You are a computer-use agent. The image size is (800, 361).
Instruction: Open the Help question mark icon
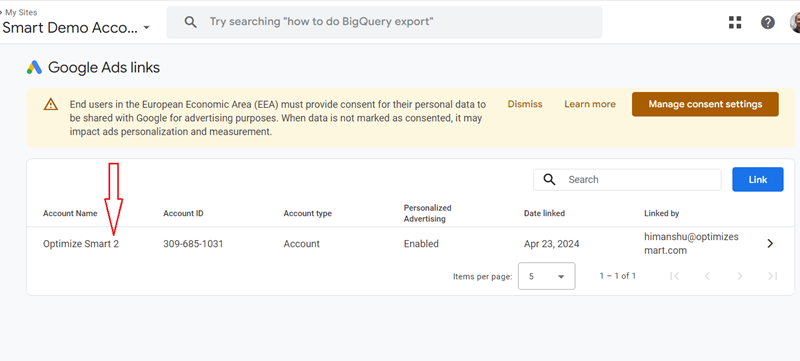click(767, 22)
